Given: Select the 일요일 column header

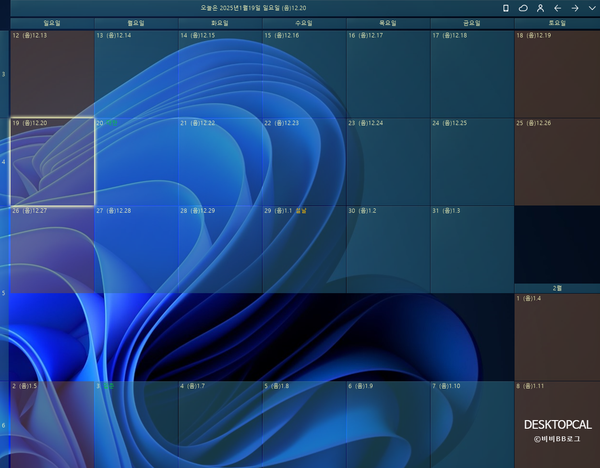Looking at the screenshot, I should coord(52,23).
